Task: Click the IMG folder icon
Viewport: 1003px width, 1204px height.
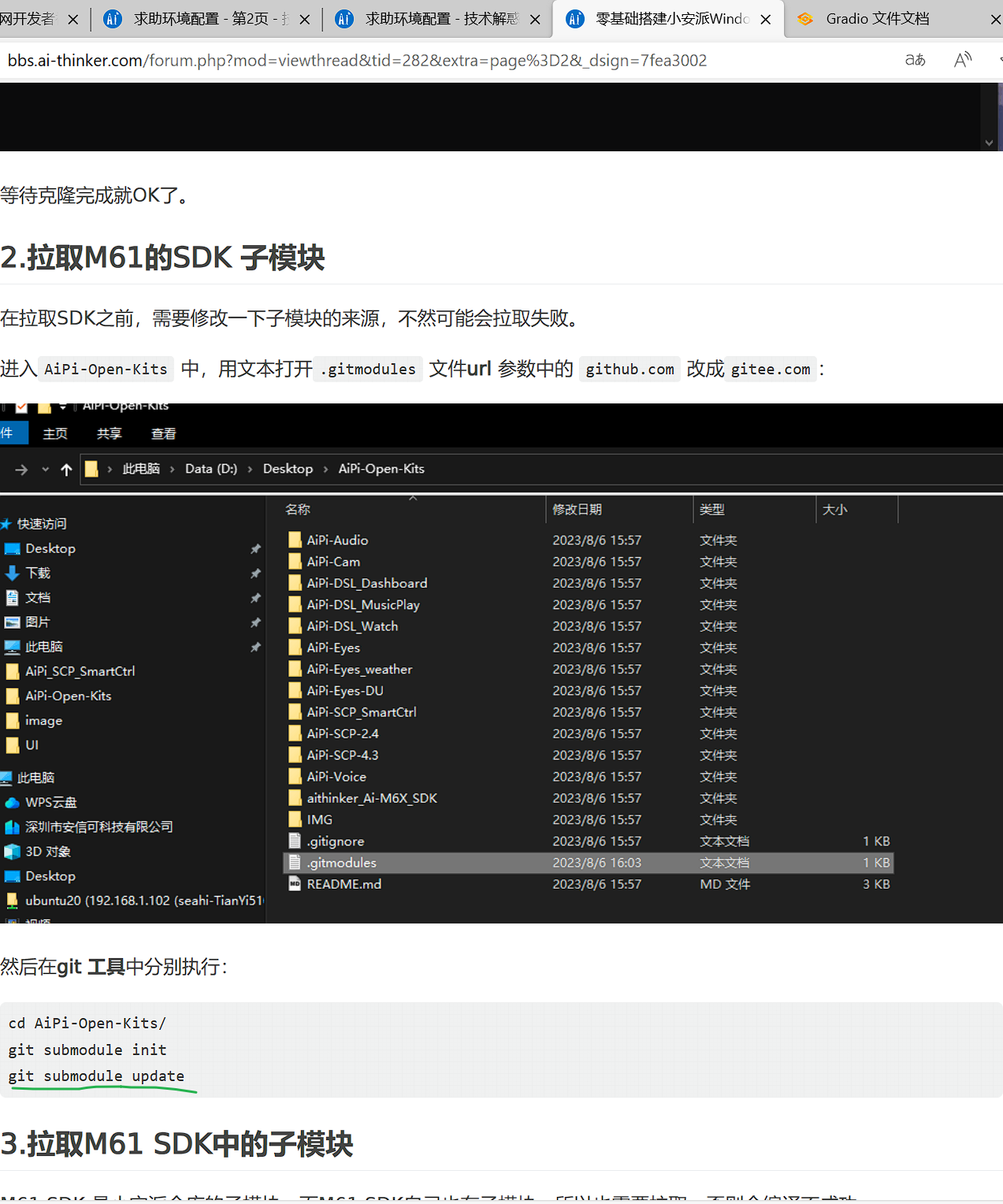Action: [x=295, y=819]
